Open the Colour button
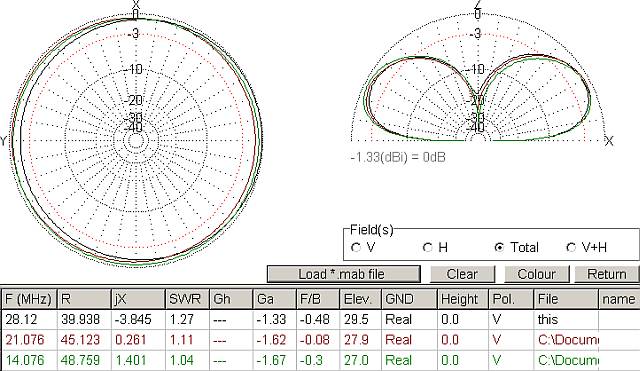640x371 pixels. tap(537, 274)
